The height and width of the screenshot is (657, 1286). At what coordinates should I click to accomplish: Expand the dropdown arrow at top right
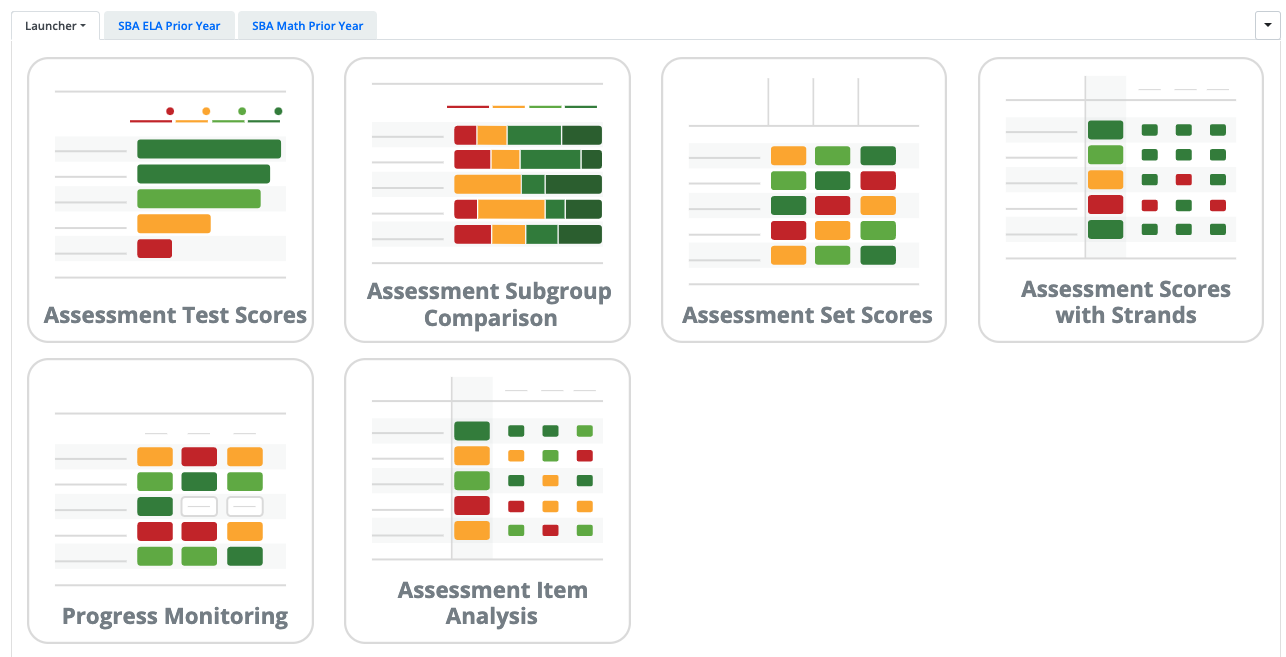point(1268,25)
